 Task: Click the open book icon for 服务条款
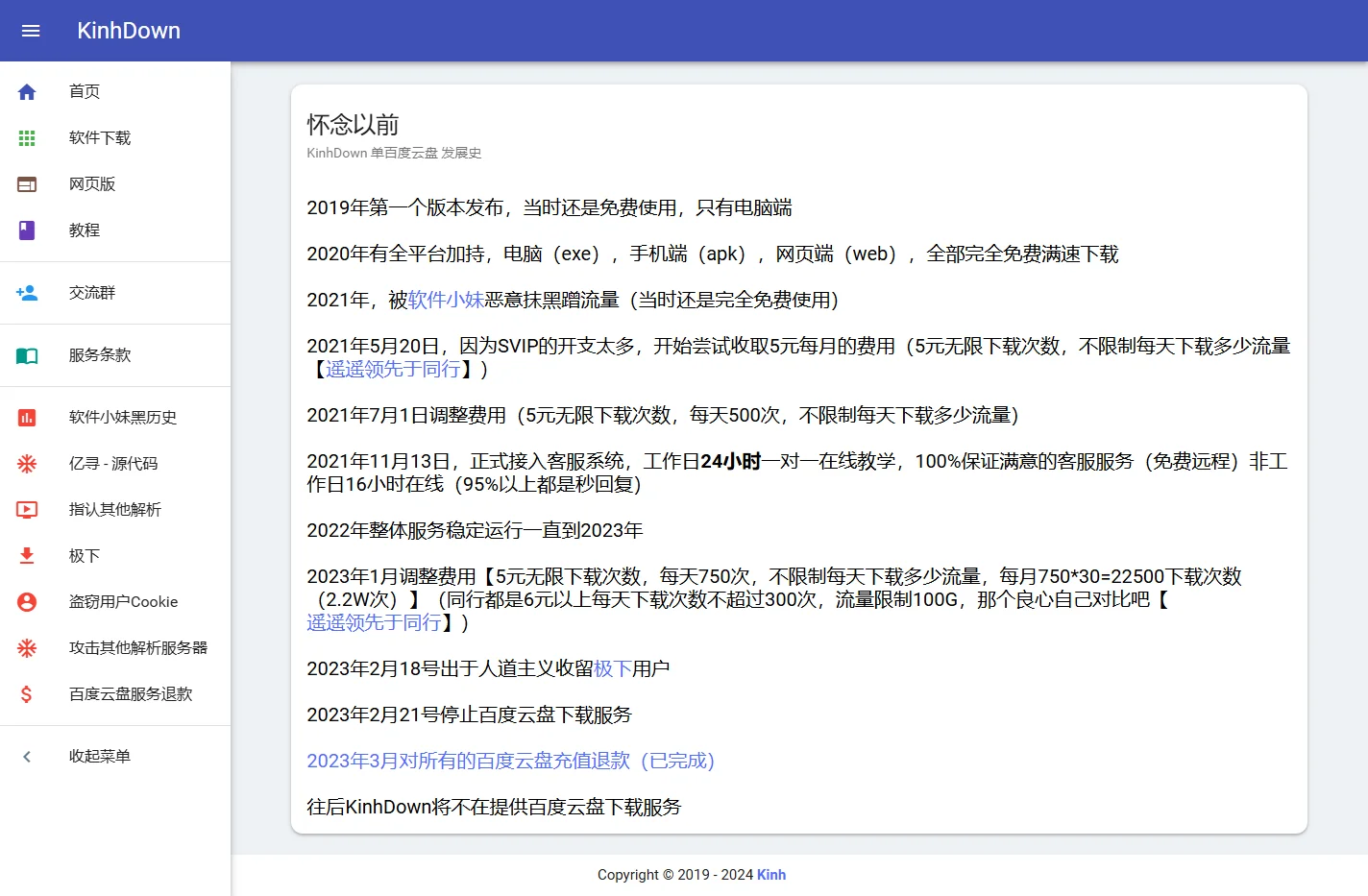(27, 355)
